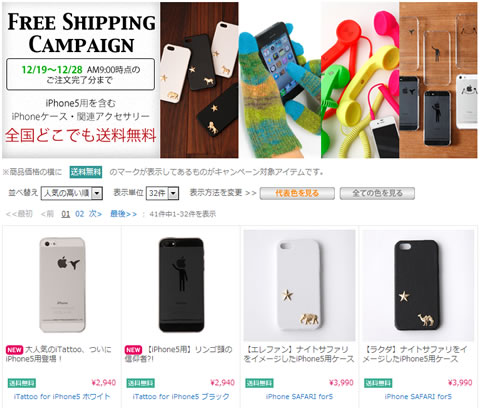
Task: Click the Free Shipping Campaign banner
Action: coord(240,80)
